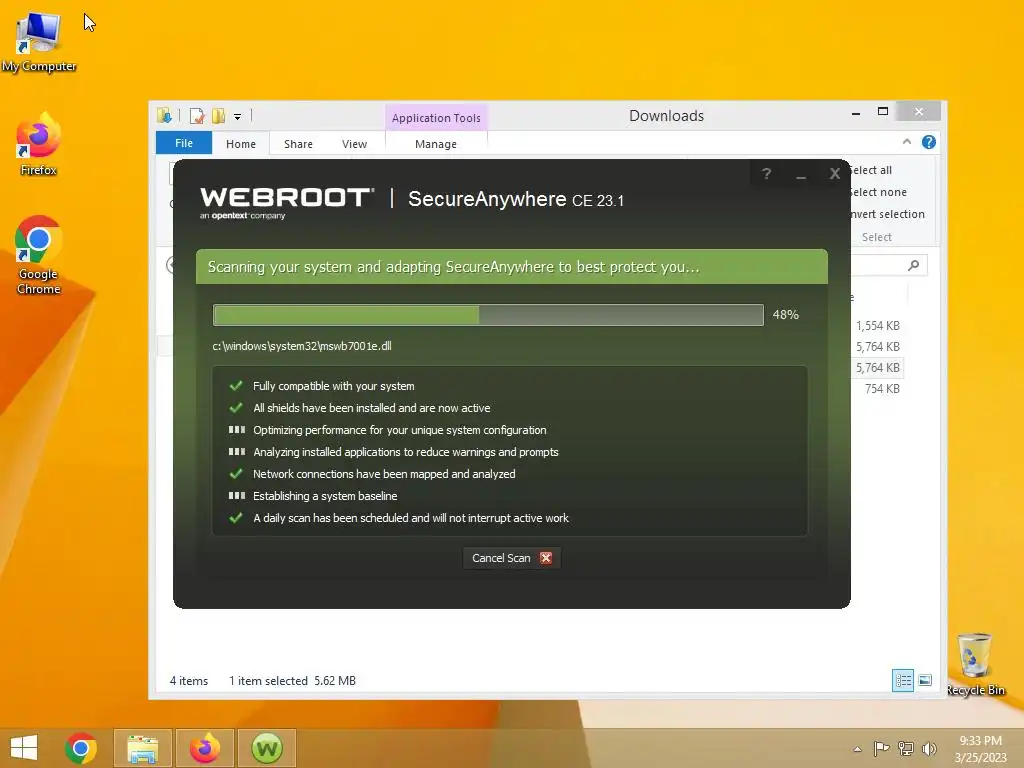Image resolution: width=1024 pixels, height=768 pixels.
Task: Open the Customize Quick Access Toolbar dropdown
Action: (238, 116)
